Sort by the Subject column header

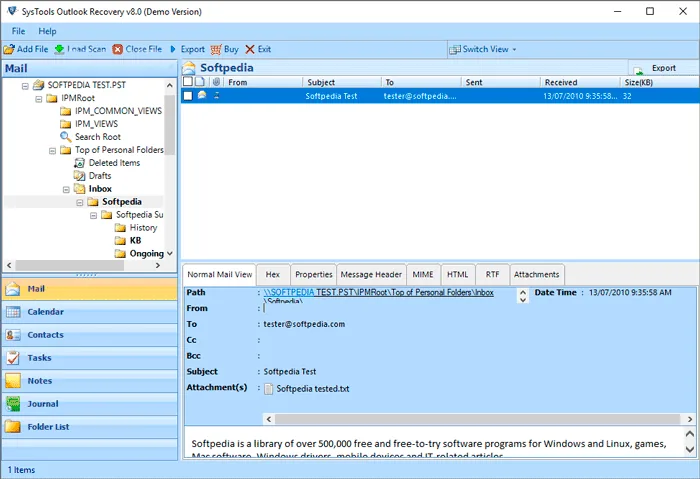point(342,82)
